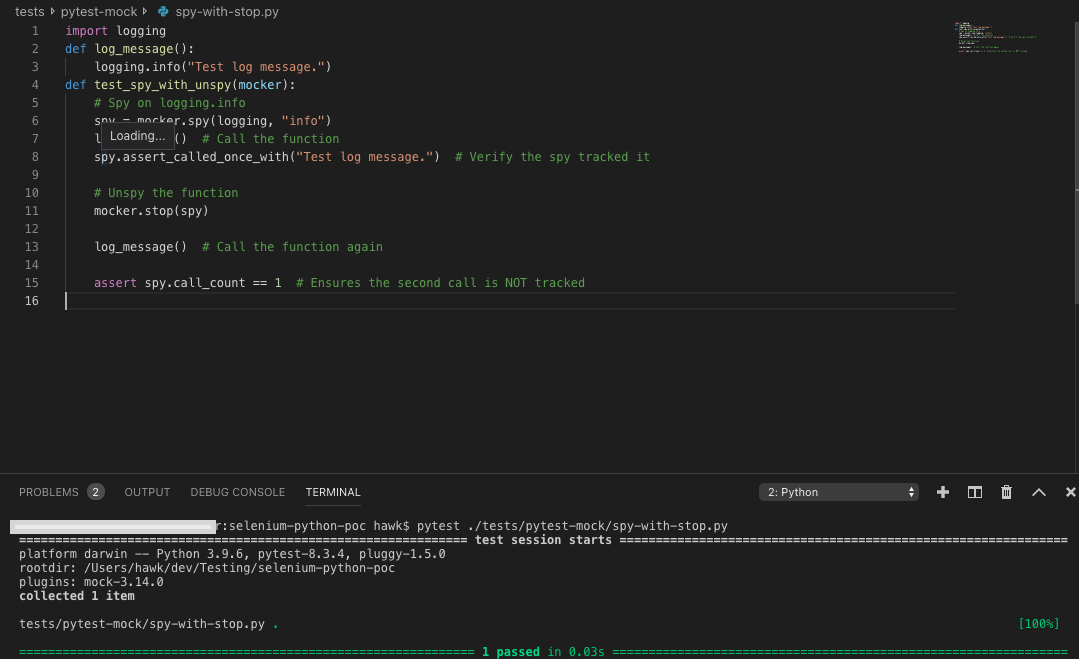Select the TERMINAL tab

tap(333, 492)
